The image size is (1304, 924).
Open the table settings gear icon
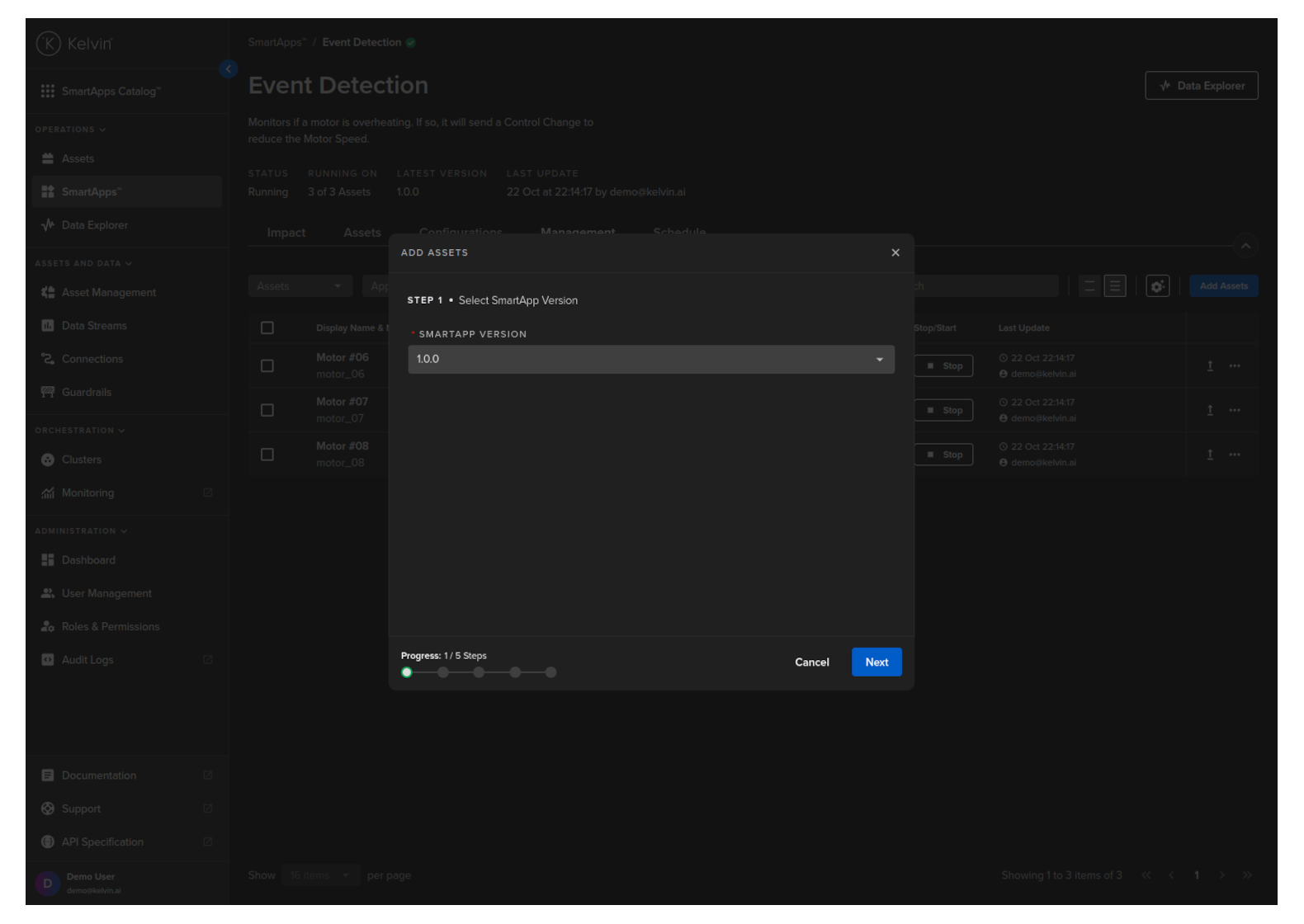pos(1157,286)
